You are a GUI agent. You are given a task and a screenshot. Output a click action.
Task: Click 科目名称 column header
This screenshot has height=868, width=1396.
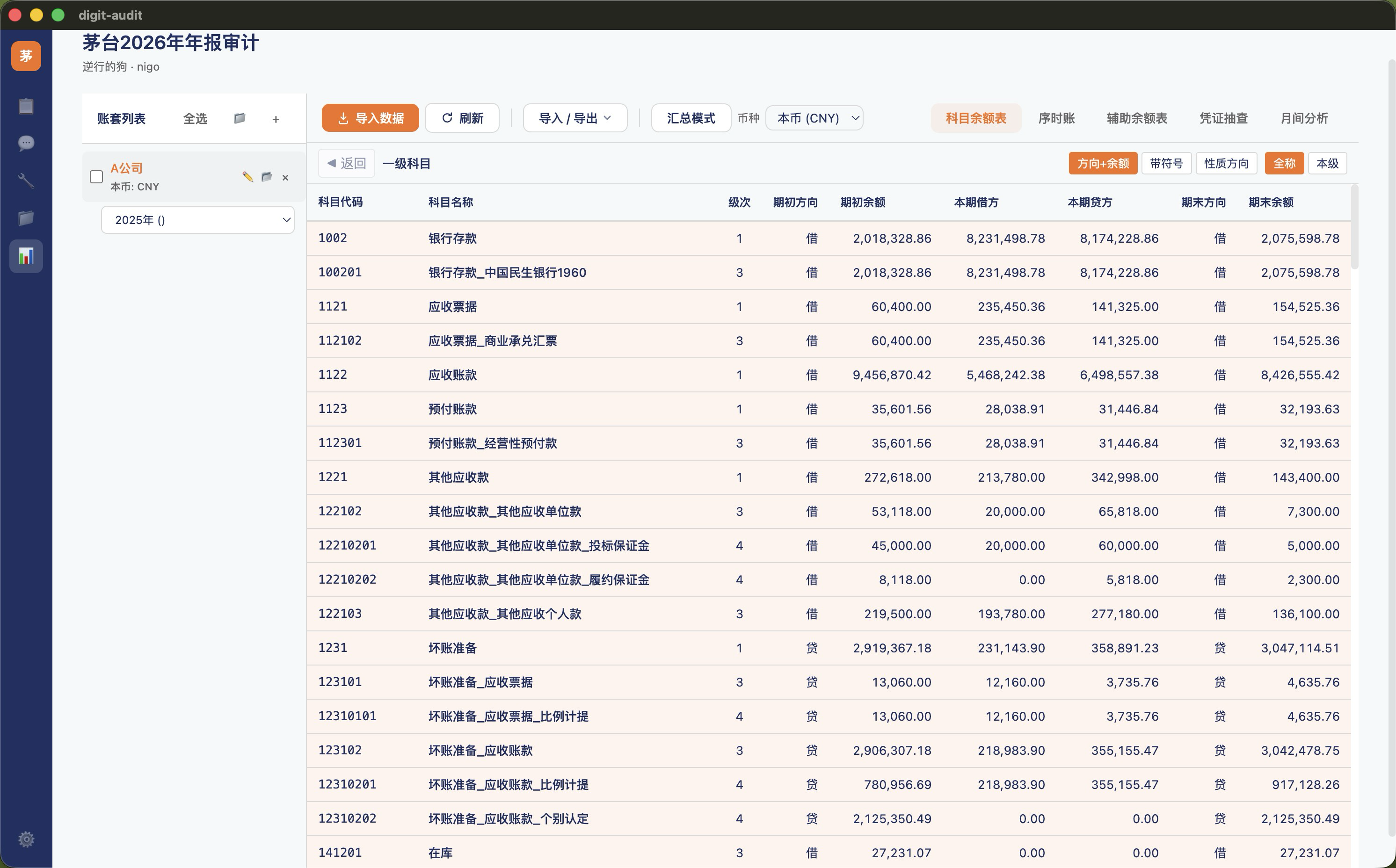tap(451, 202)
